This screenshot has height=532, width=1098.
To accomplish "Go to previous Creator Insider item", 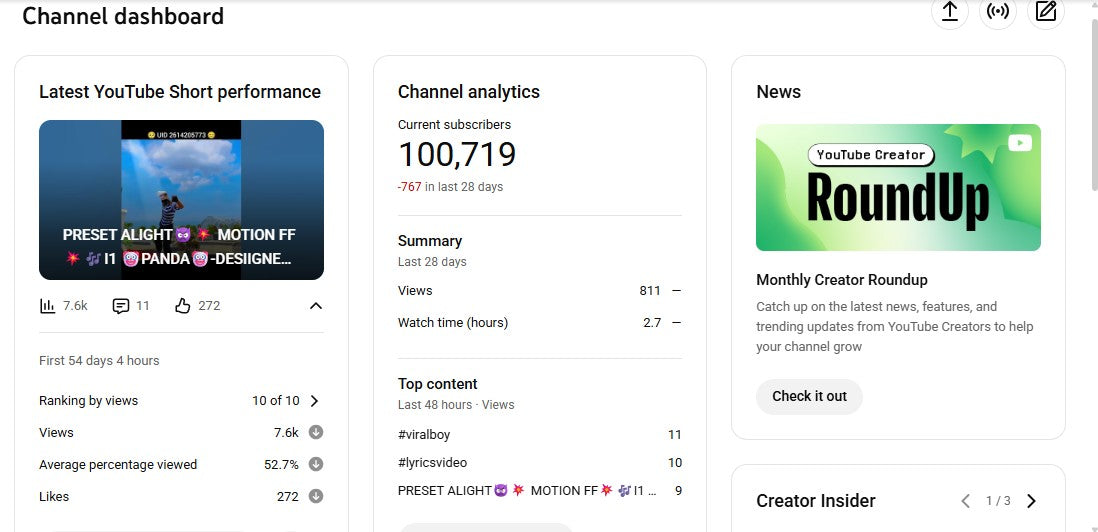I will pyautogui.click(x=966, y=501).
